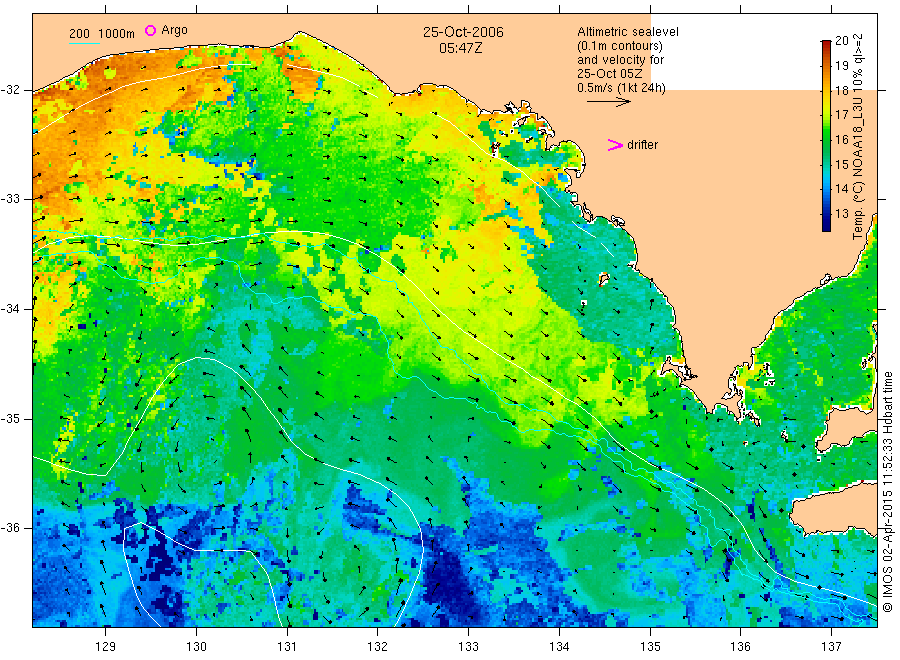
Task: Click the latitude label '-35'
Action: [10, 419]
